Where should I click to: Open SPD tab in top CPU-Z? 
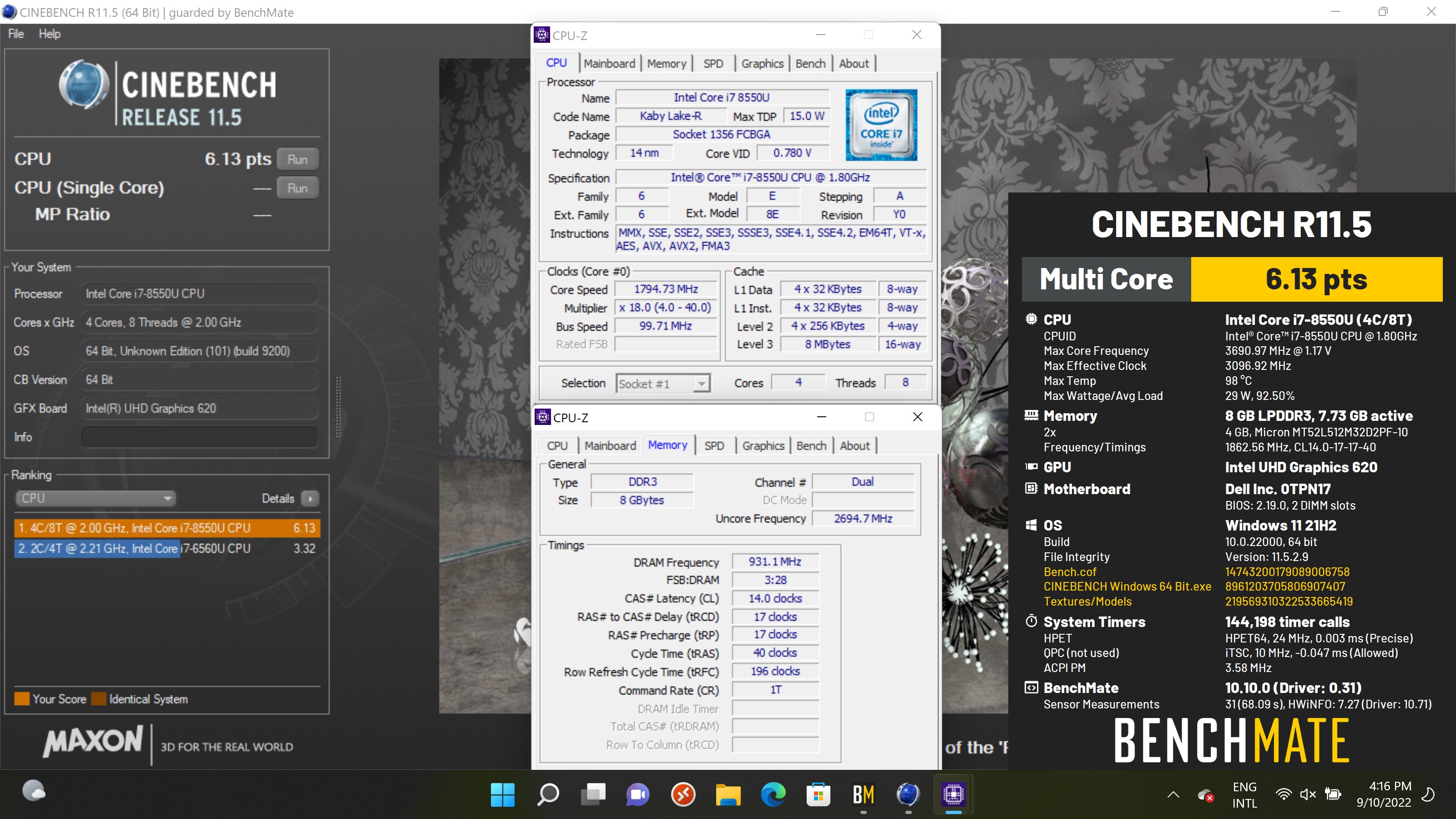click(713, 63)
